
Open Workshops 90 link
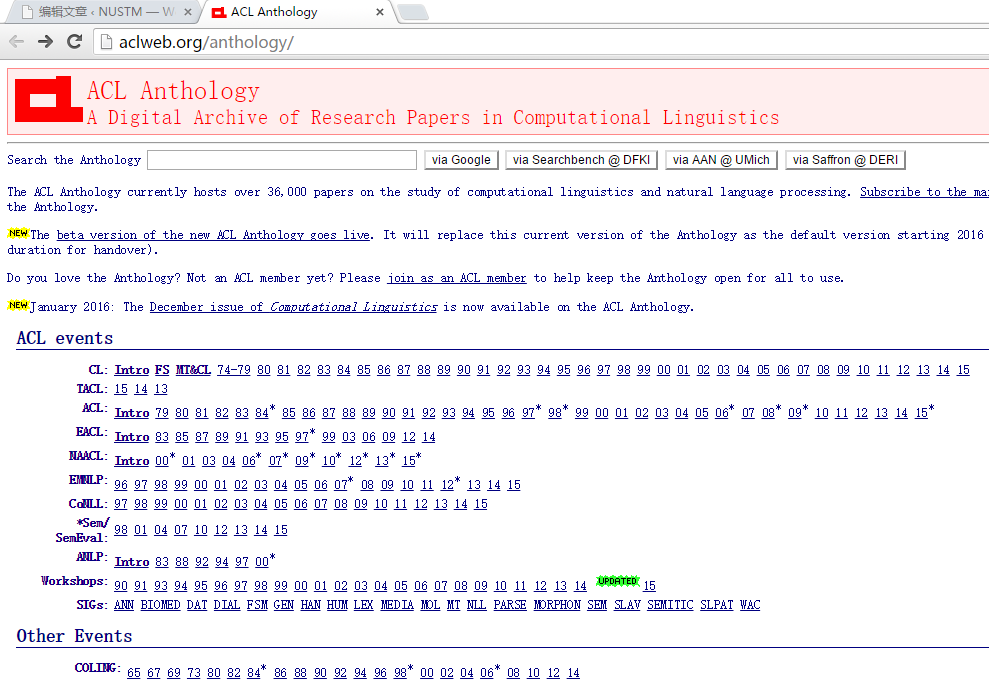pyautogui.click(x=121, y=585)
